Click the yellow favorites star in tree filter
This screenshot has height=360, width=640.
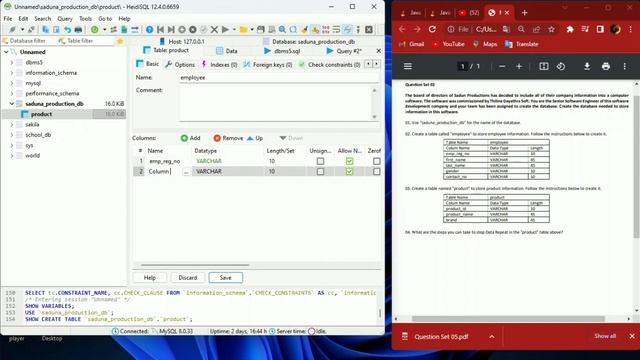click(x=120, y=41)
